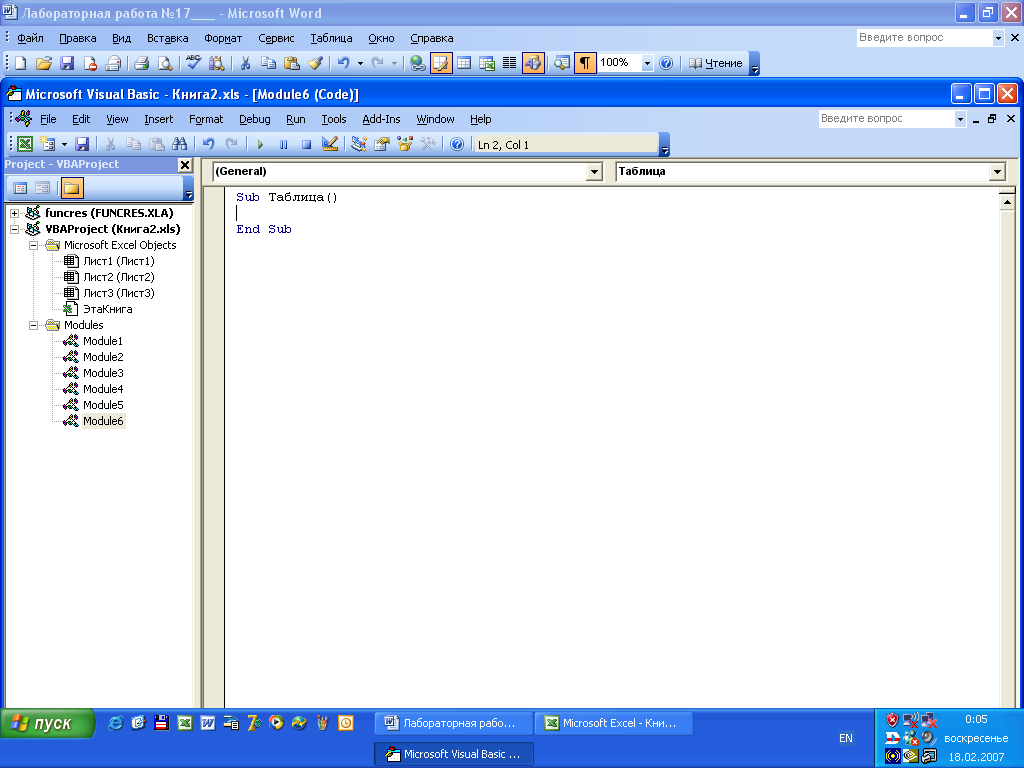Click Open folder icon in Word toolbar
Image resolution: width=1024 pixels, height=768 pixels.
pos(44,63)
